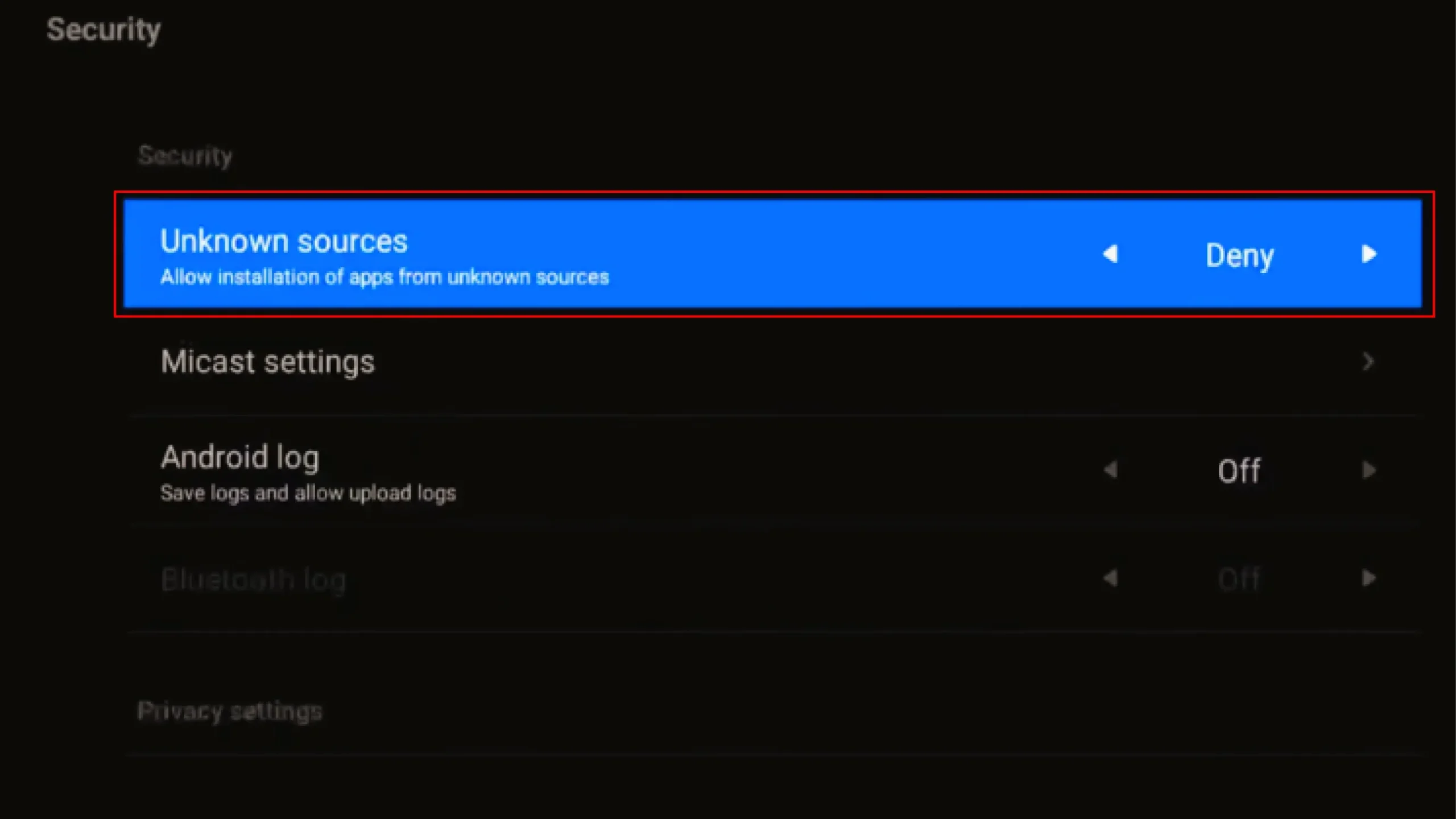This screenshot has height=819, width=1456.
Task: Click left arrow beside Android log value
Action: [1110, 470]
